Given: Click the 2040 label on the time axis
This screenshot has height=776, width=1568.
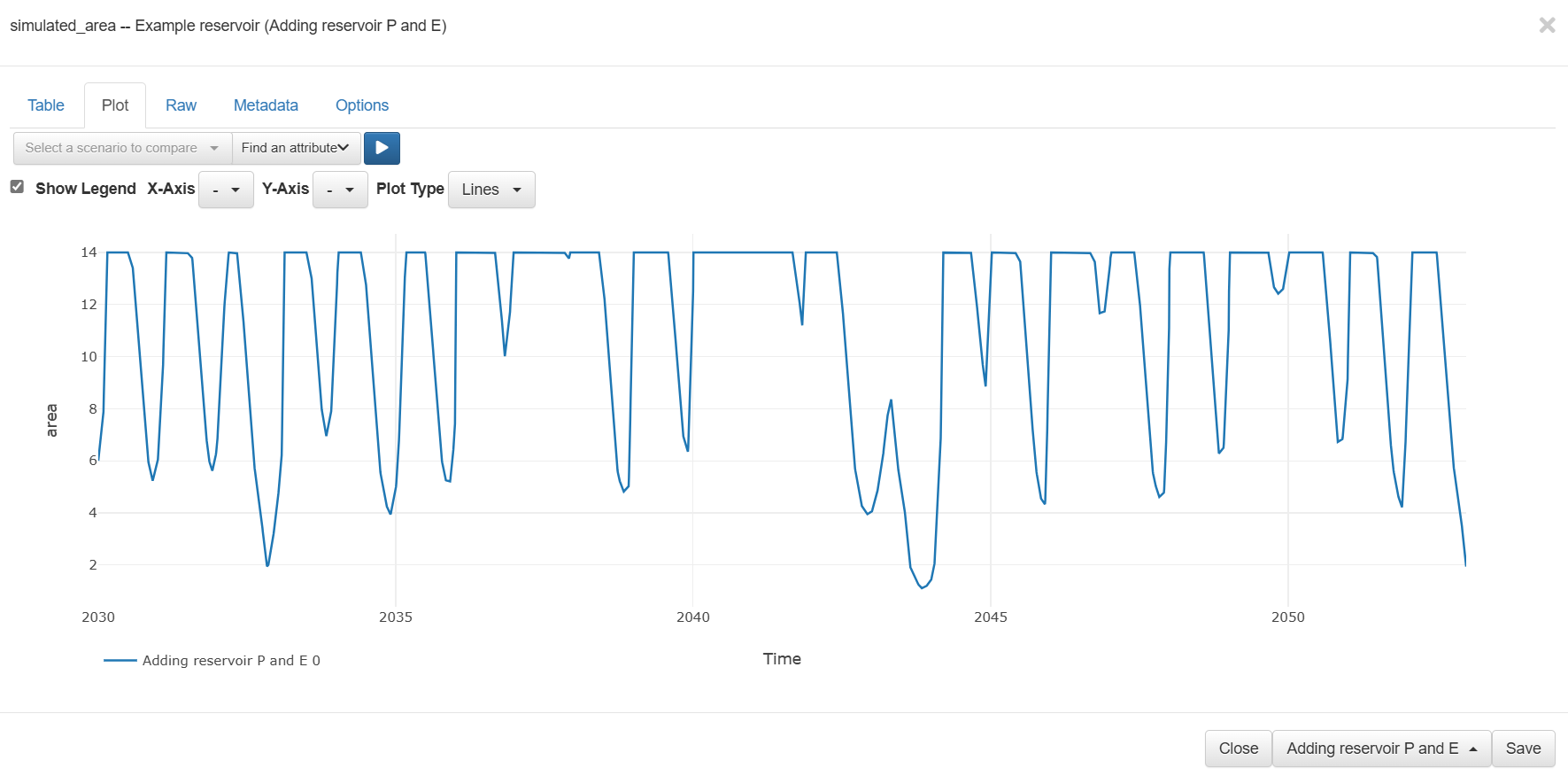Looking at the screenshot, I should pyautogui.click(x=693, y=617).
